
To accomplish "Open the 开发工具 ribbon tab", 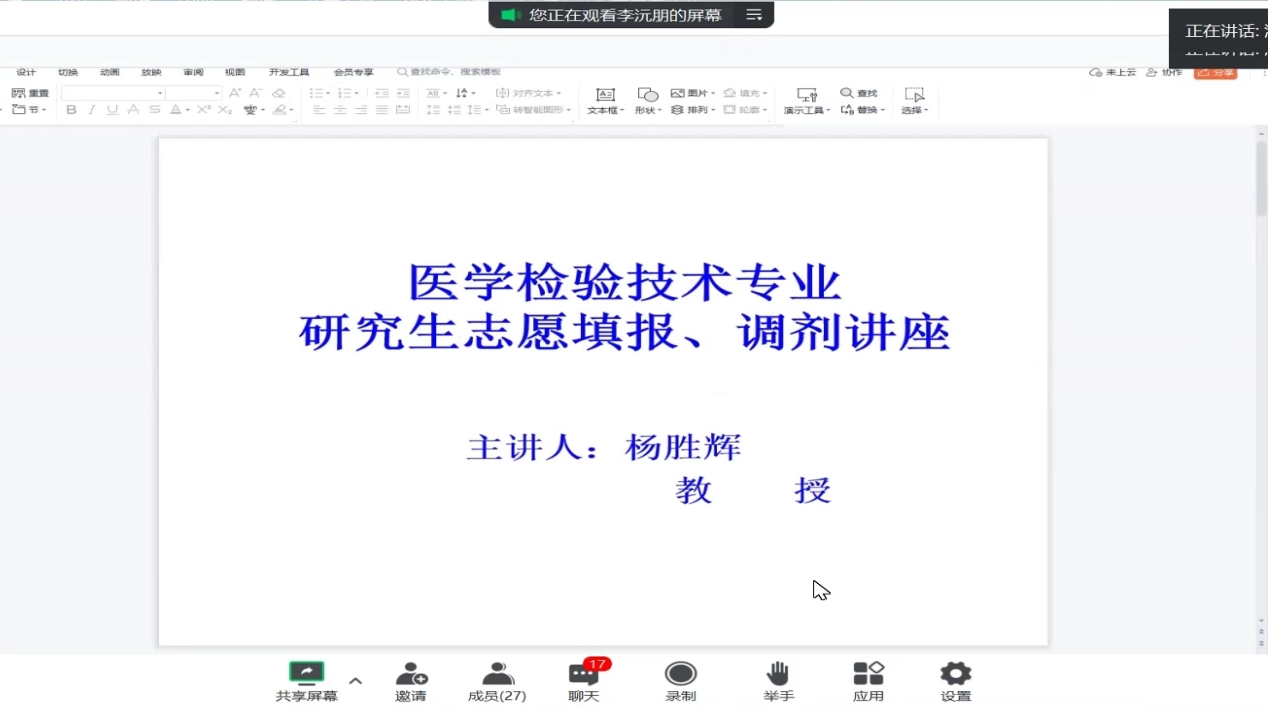I will point(289,72).
